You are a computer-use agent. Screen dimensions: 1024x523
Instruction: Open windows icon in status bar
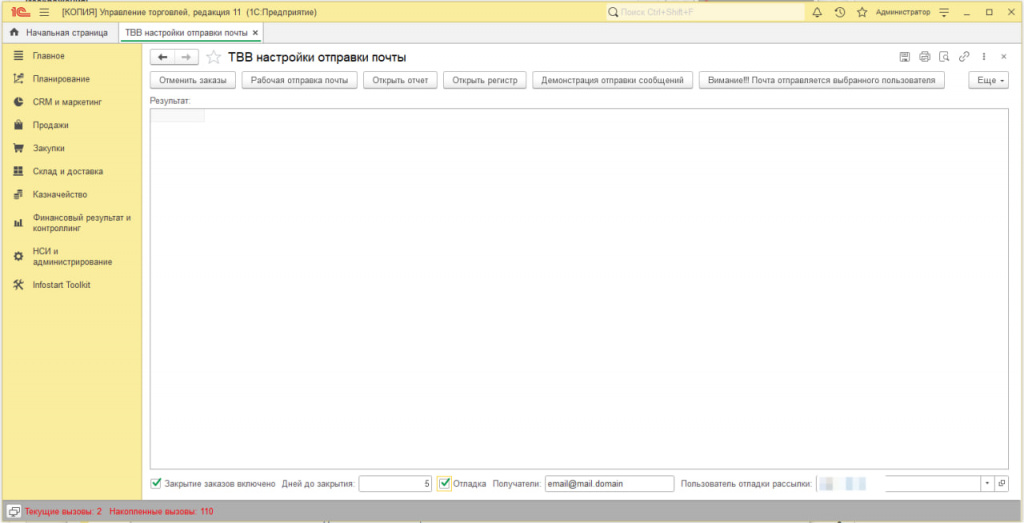coord(13,511)
